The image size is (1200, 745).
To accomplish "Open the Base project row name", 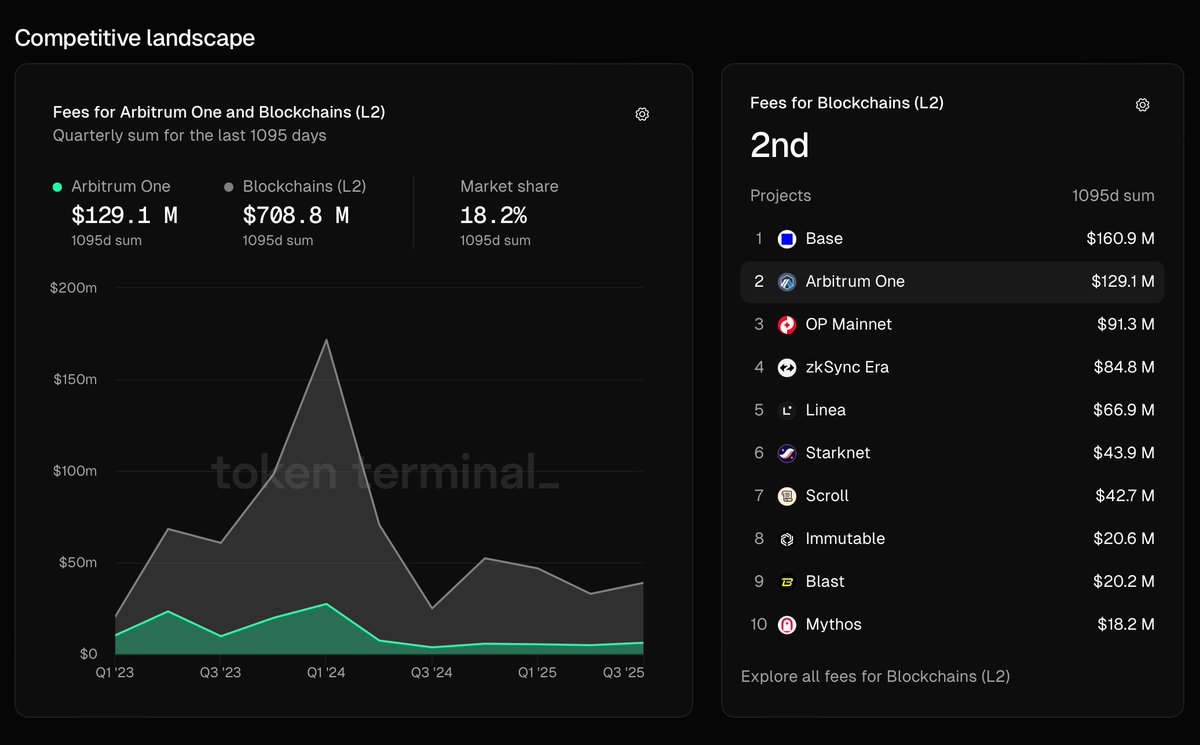I will (824, 239).
